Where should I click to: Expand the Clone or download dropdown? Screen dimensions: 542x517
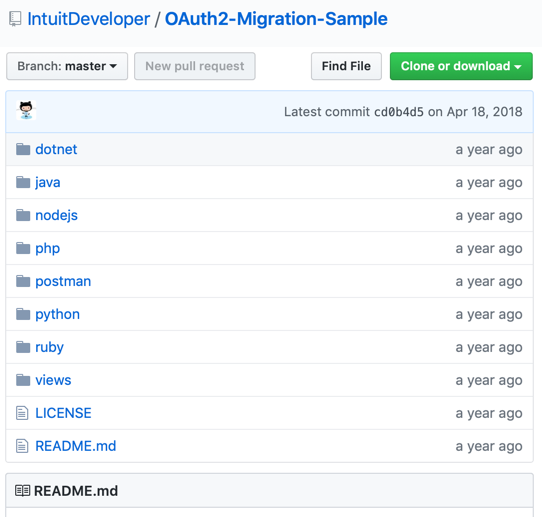point(461,66)
